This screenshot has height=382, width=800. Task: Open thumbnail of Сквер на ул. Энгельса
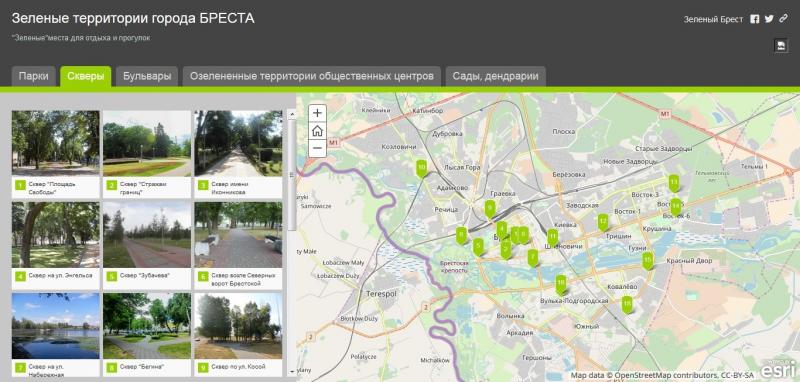click(56, 235)
